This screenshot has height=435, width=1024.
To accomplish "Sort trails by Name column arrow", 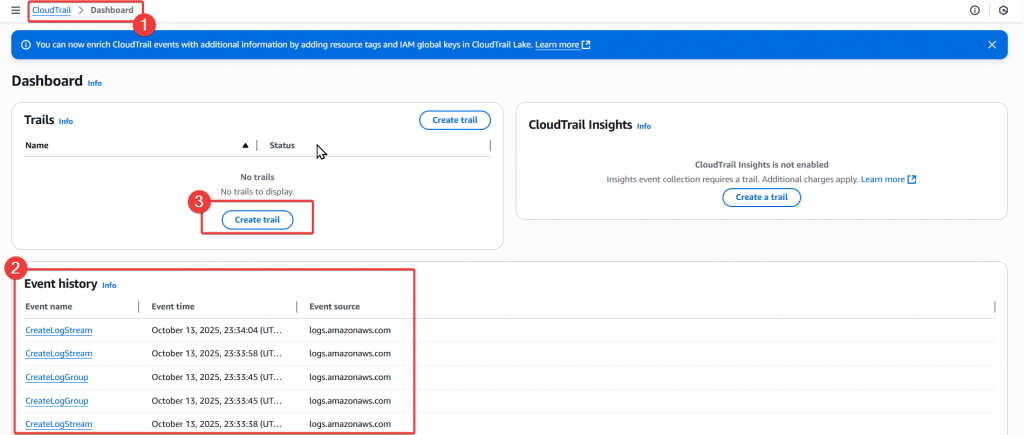I will click(246, 146).
